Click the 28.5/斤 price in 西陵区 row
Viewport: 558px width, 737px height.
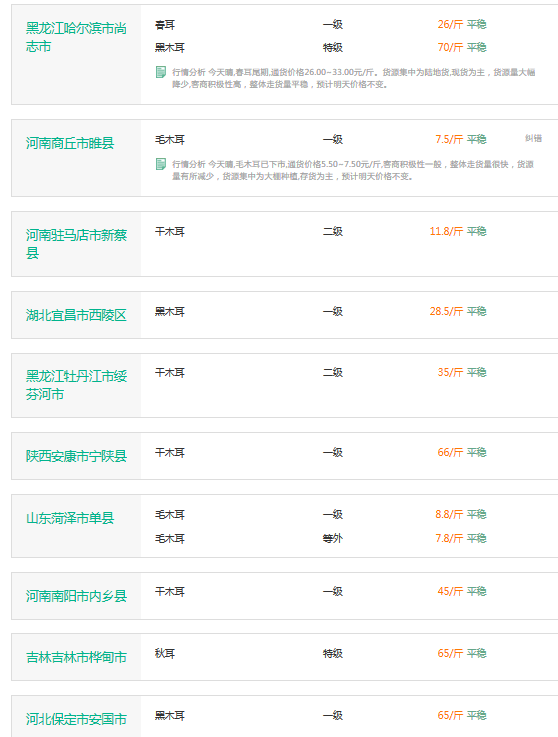click(446, 311)
